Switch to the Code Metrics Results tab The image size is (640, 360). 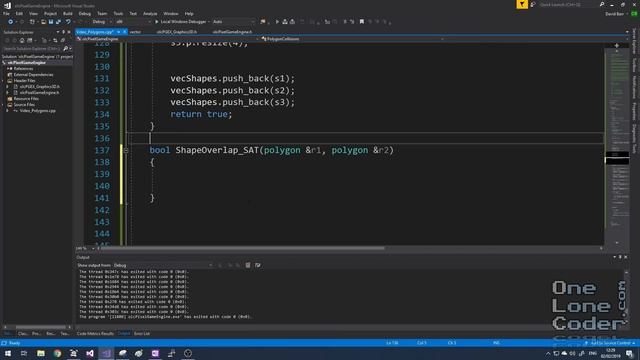[95, 334]
